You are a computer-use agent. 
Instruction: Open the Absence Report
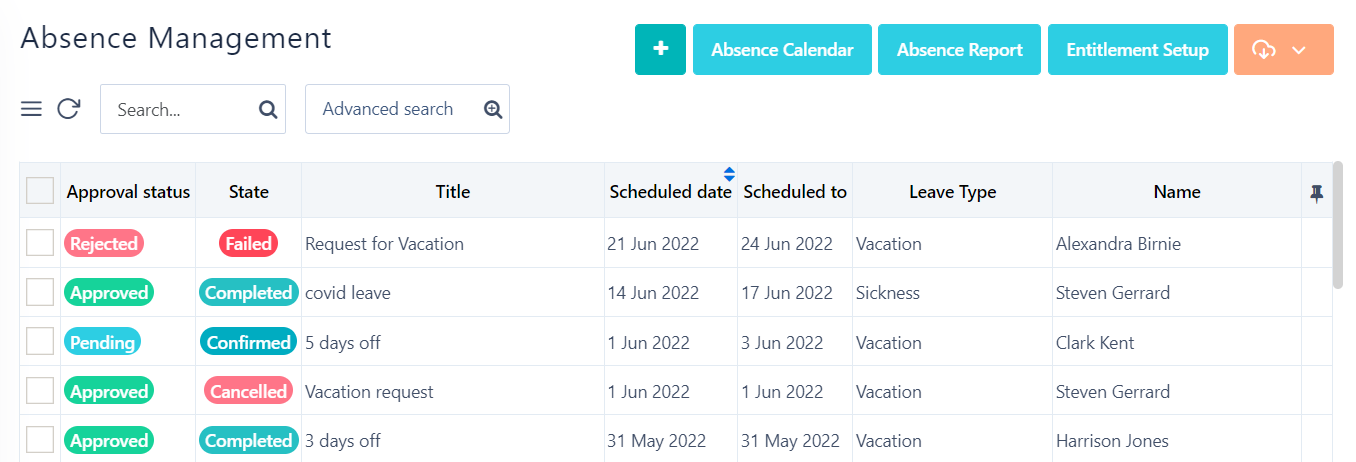tap(959, 50)
